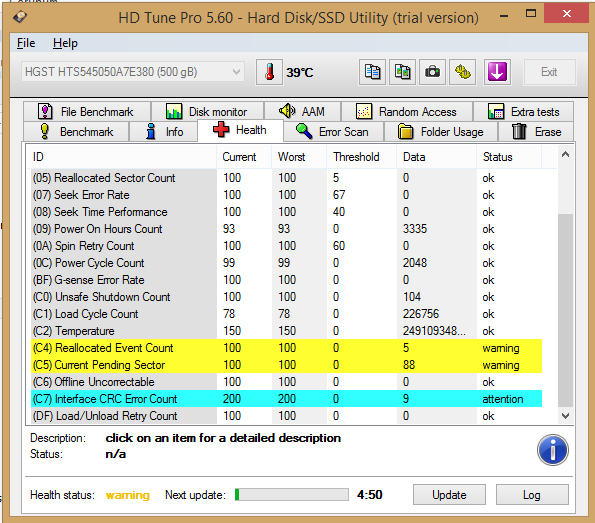
Task: Click the trash can Erase icon
Action: (x=519, y=132)
